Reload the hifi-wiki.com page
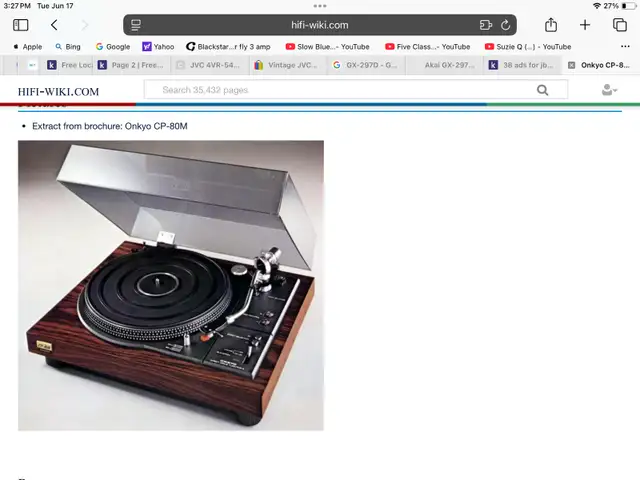 (x=505, y=25)
